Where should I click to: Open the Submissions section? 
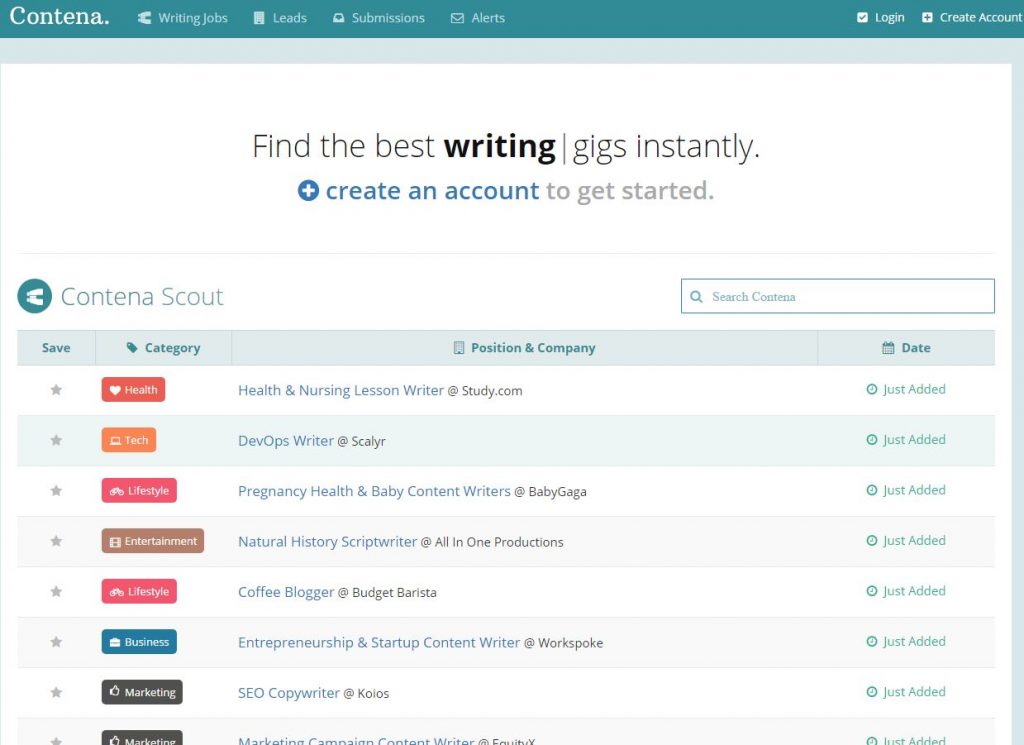(379, 18)
